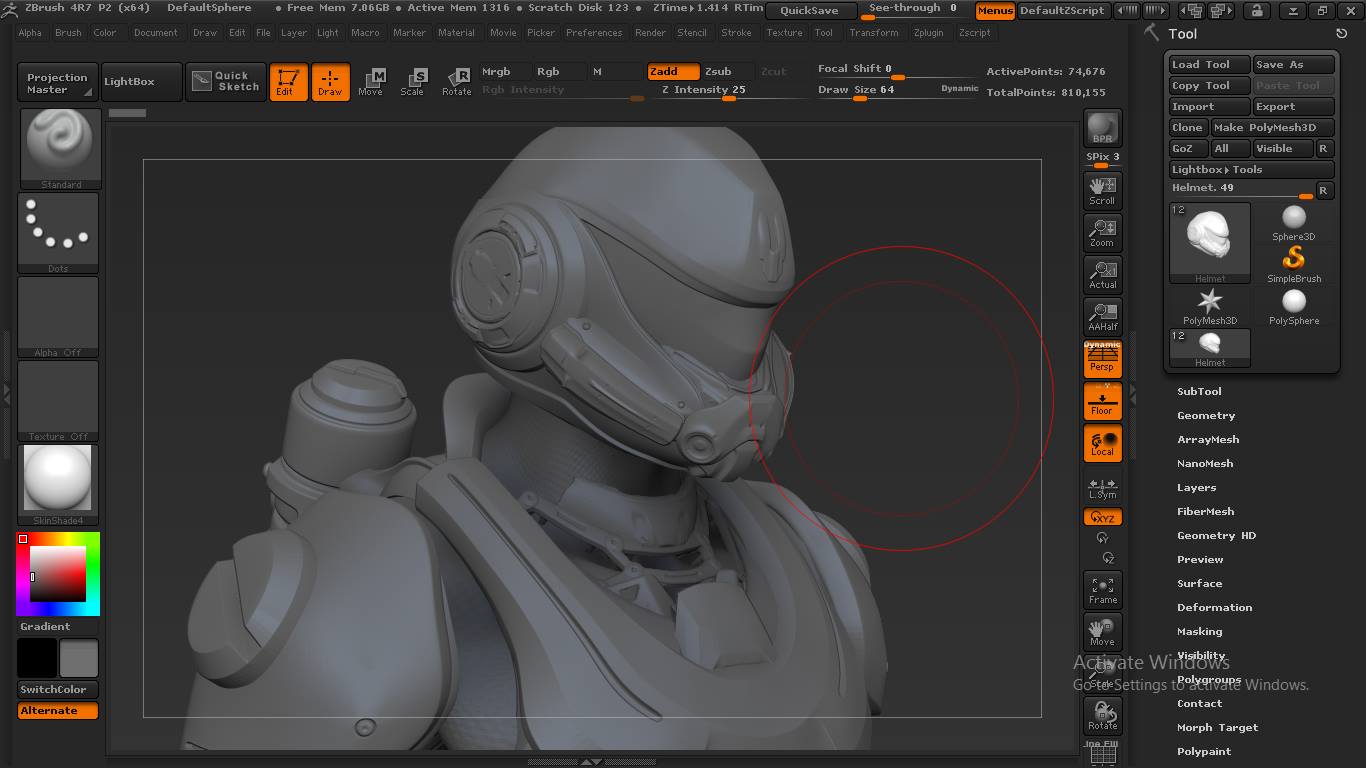Screen dimensions: 1366x768
Task: Pick a color in the color picker
Action: (58, 574)
